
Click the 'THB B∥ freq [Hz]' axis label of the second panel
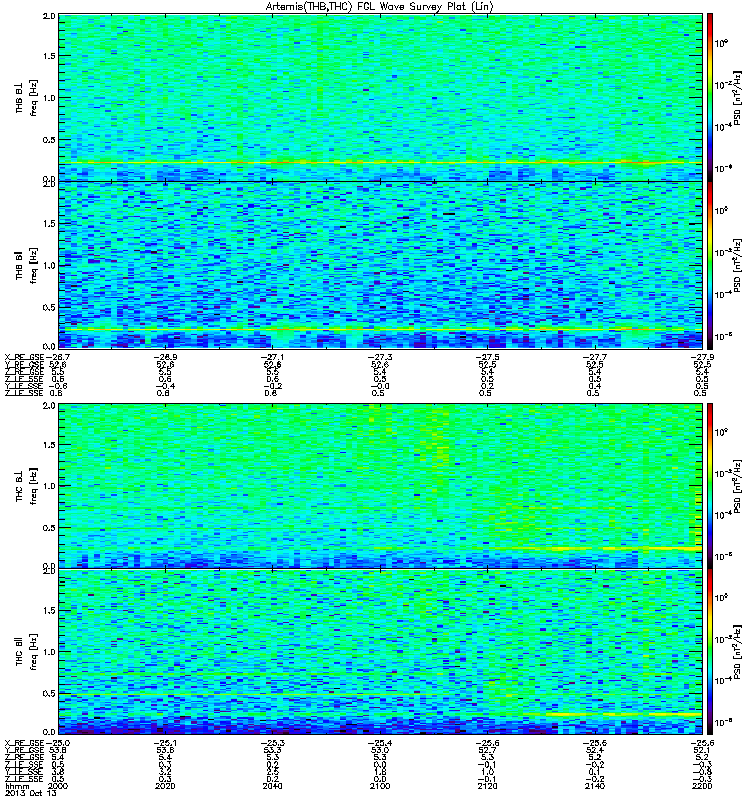tap(26, 265)
